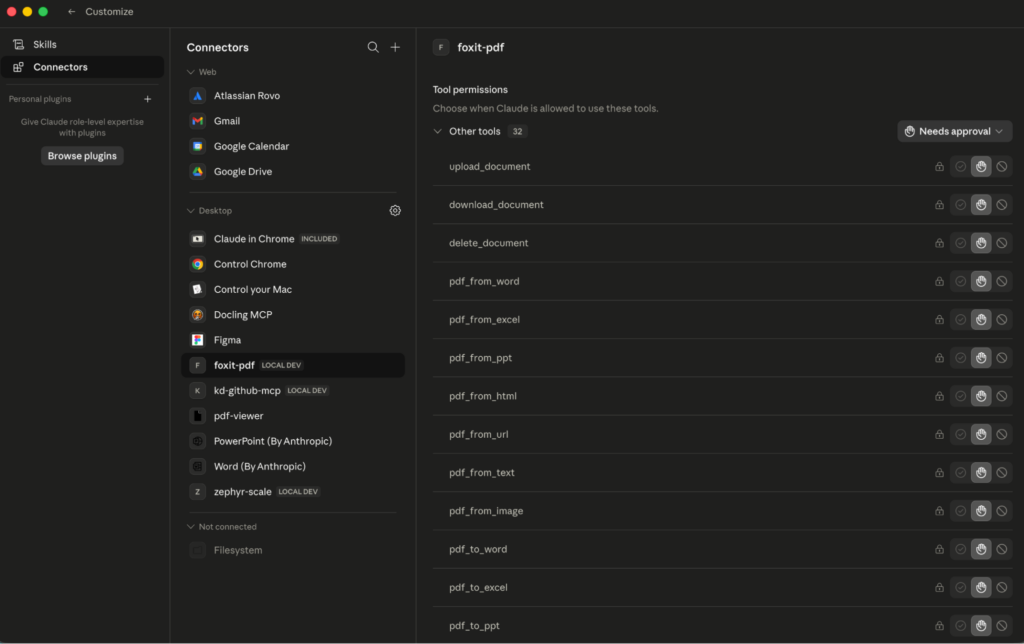Block the delete_document tool

point(1002,243)
